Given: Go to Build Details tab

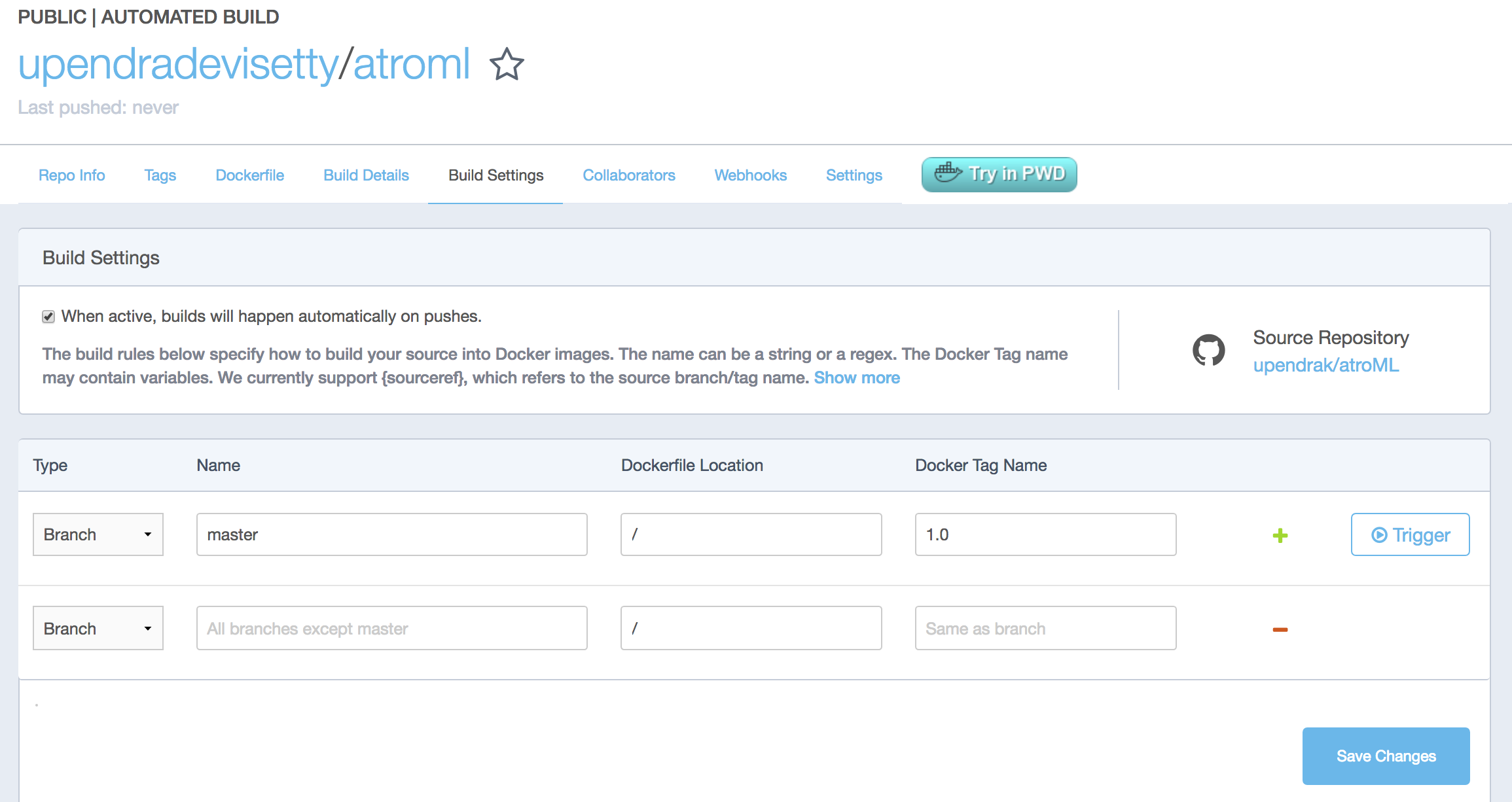Looking at the screenshot, I should point(366,175).
